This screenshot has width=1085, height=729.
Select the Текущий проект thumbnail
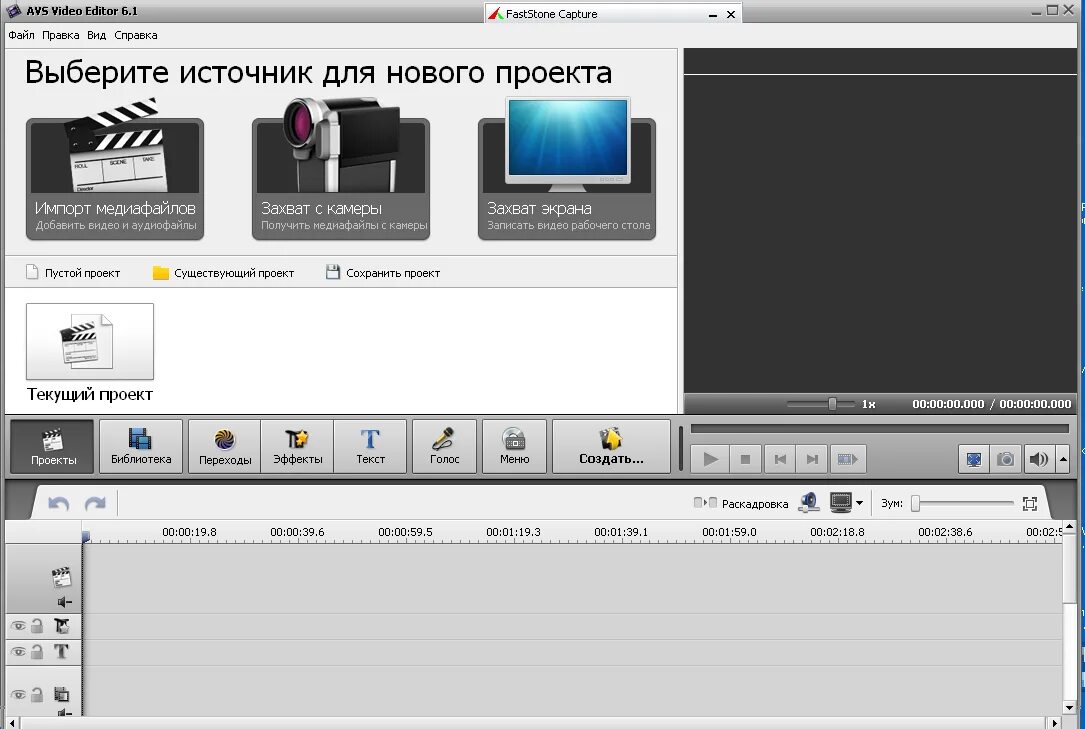(90, 342)
